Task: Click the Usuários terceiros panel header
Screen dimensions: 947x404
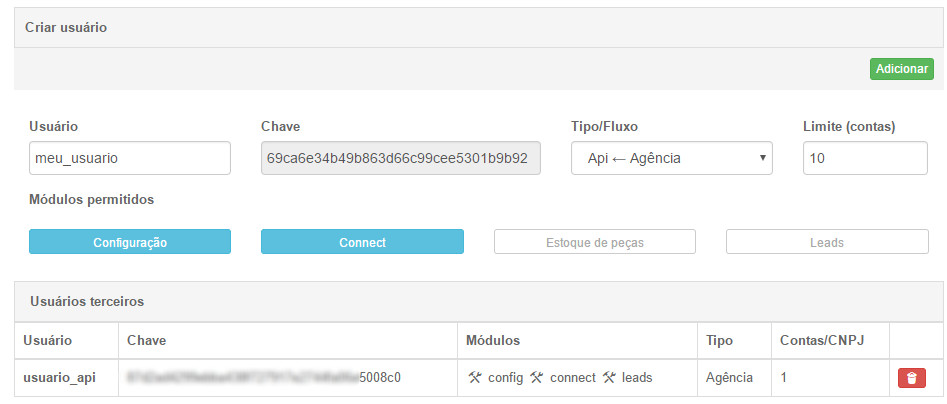Action: [479, 301]
